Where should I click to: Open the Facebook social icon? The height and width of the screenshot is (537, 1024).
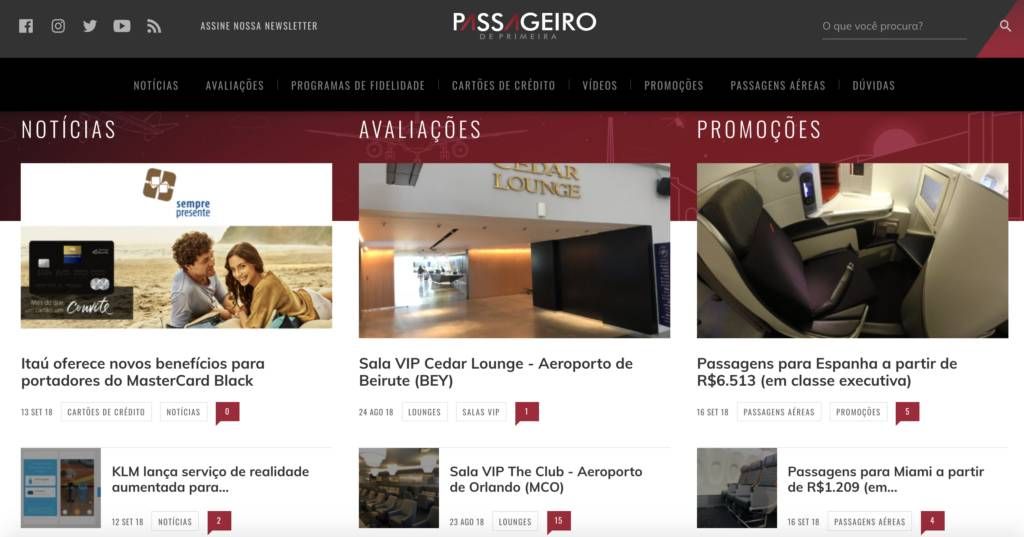(26, 26)
